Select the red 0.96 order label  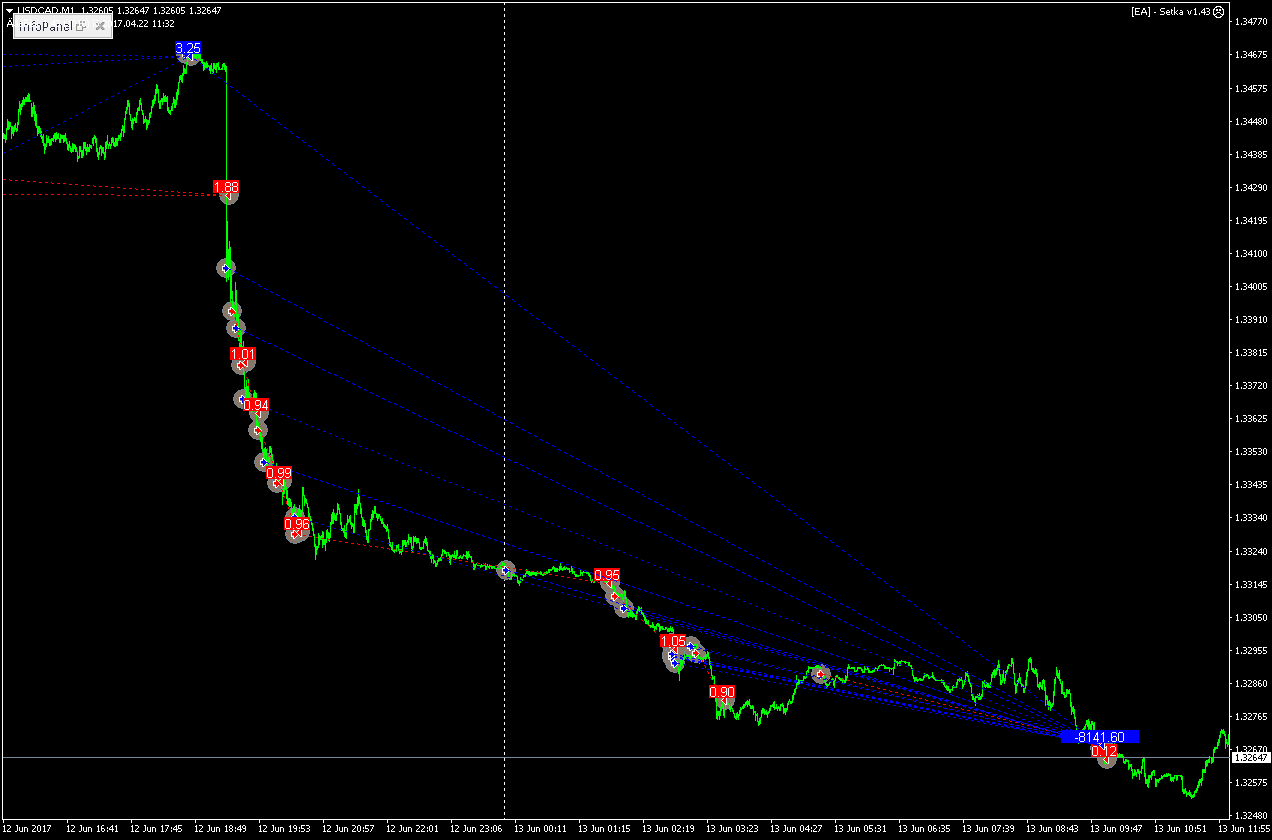[296, 523]
